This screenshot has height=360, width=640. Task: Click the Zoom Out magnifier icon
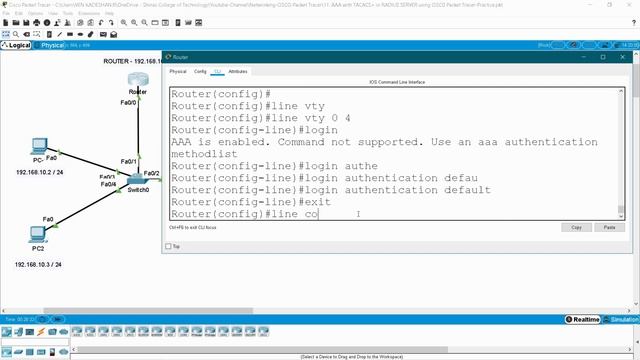coord(144,23)
